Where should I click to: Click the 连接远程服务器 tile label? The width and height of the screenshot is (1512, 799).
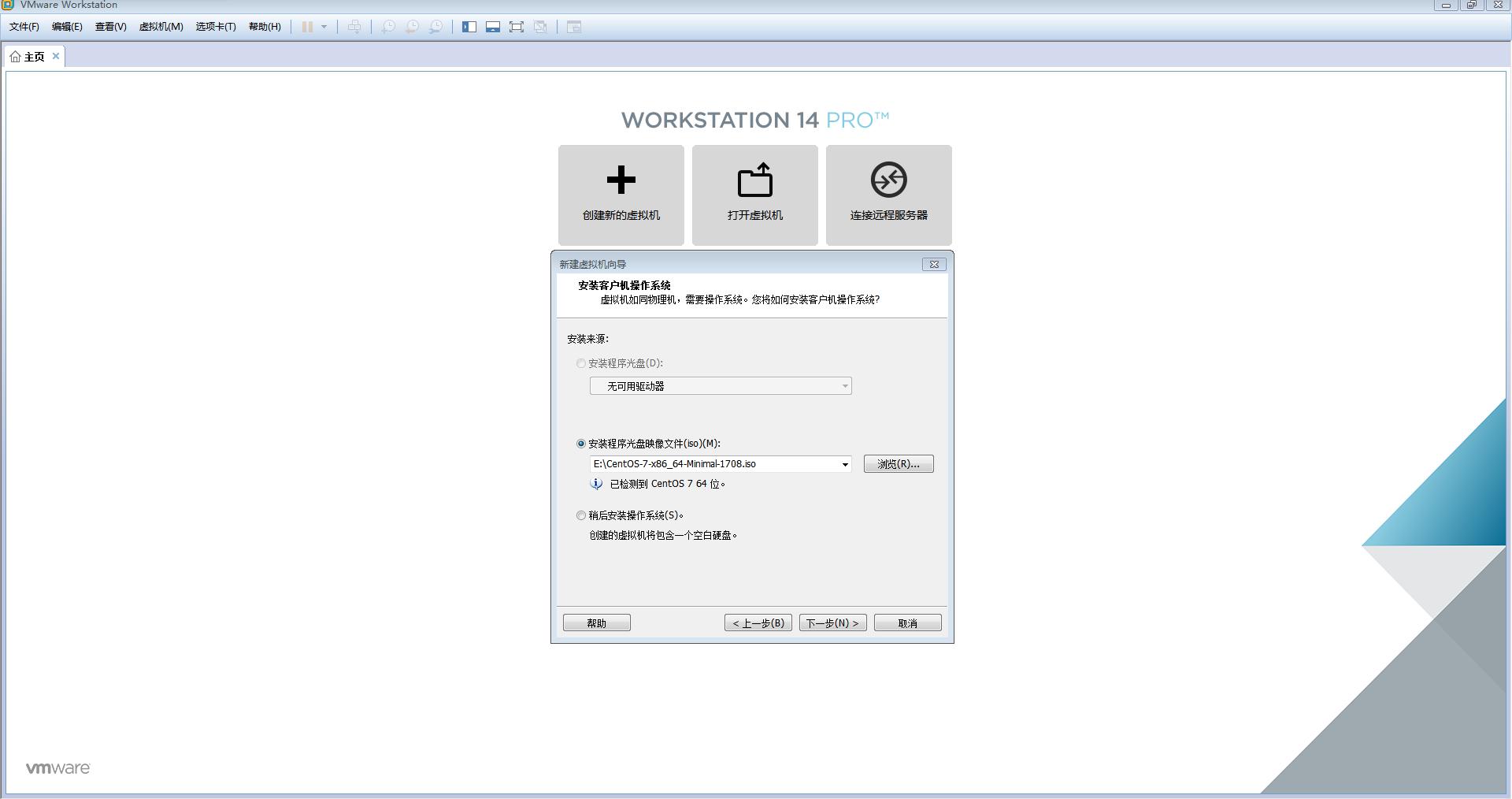point(889,215)
